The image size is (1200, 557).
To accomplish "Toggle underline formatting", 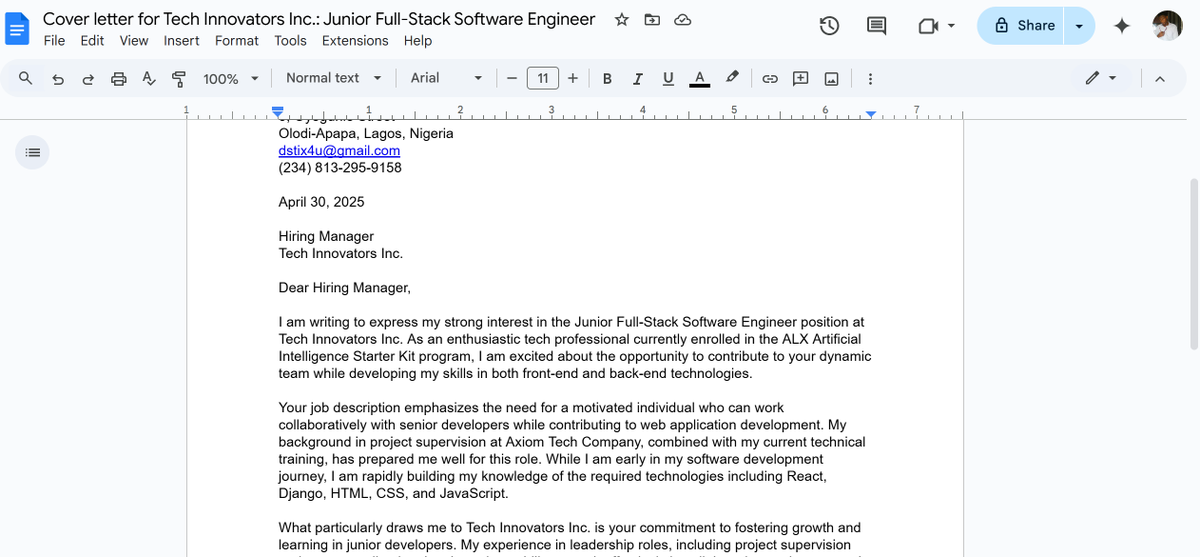I will coord(668,78).
